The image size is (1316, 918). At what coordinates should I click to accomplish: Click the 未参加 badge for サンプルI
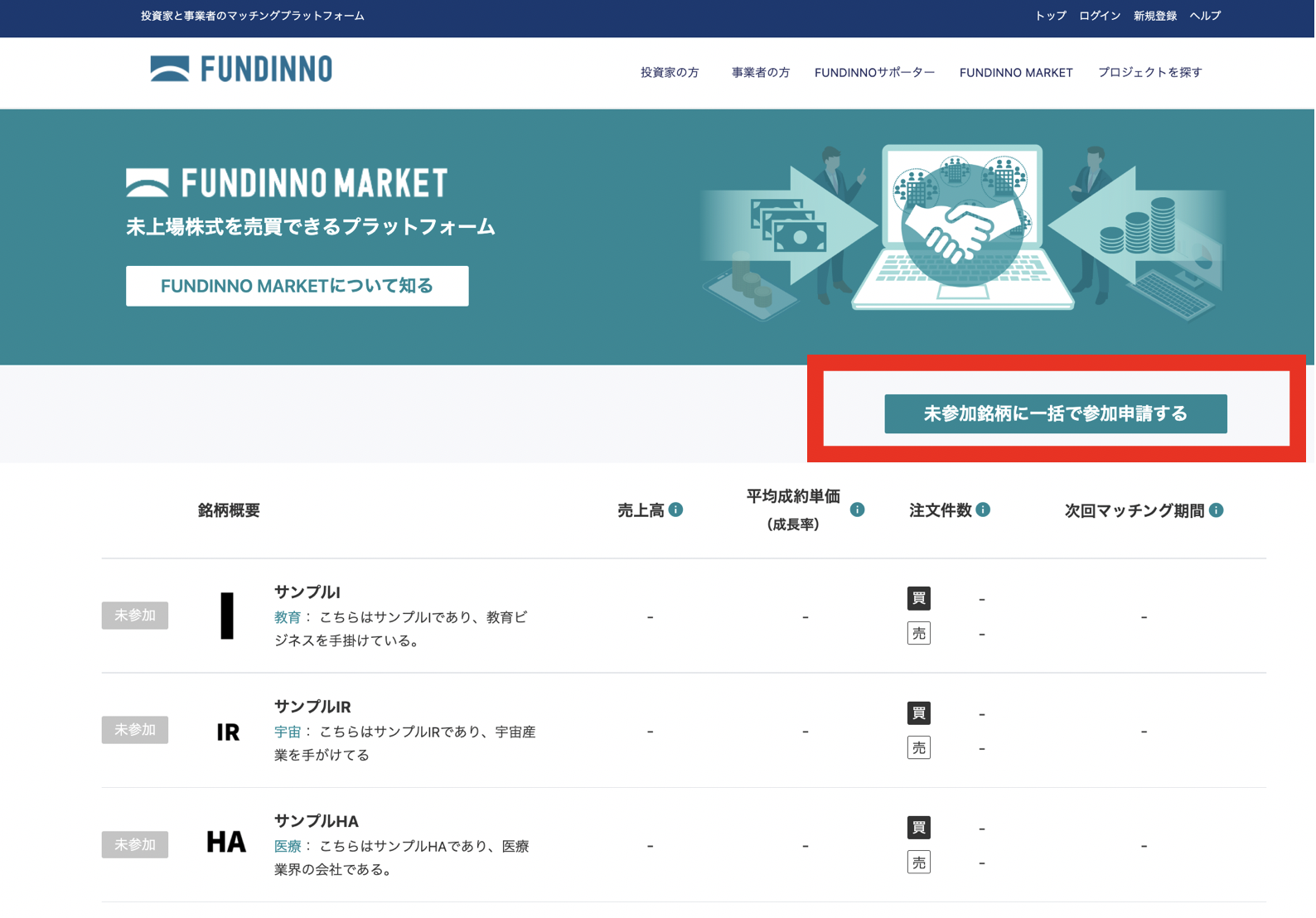pyautogui.click(x=135, y=616)
